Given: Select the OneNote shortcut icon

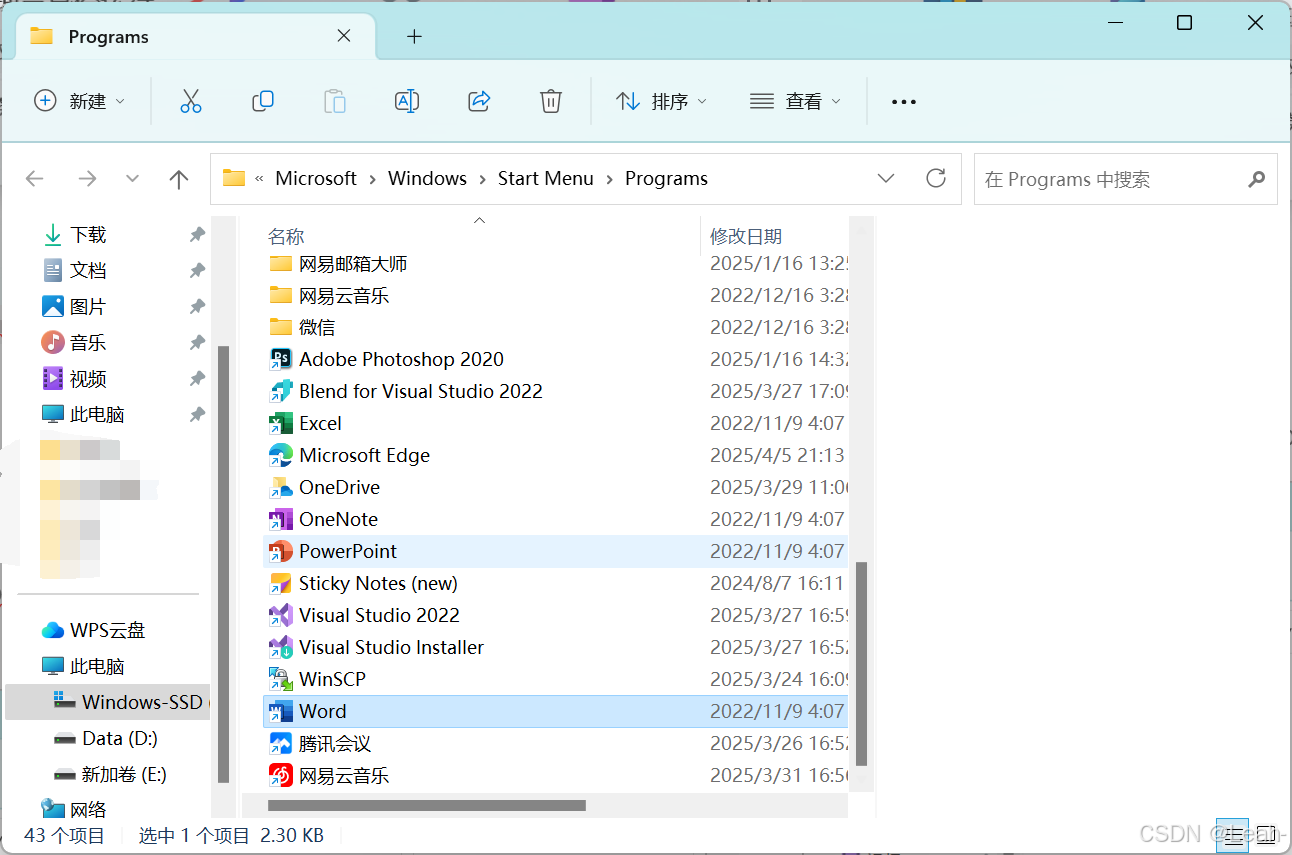Looking at the screenshot, I should (281, 520).
